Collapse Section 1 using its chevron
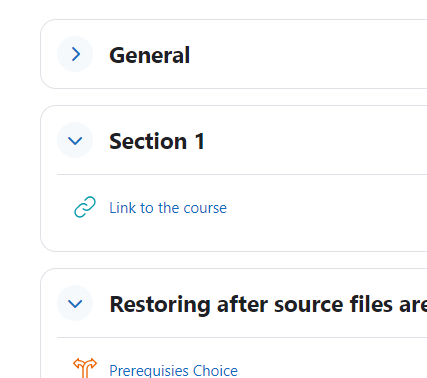Screen dimensions: 427x378 [x=75, y=140]
